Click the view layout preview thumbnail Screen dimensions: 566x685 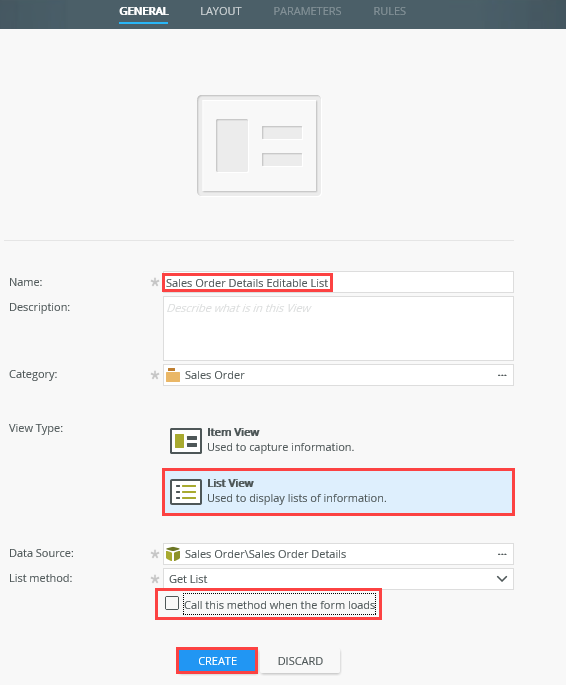(259, 145)
